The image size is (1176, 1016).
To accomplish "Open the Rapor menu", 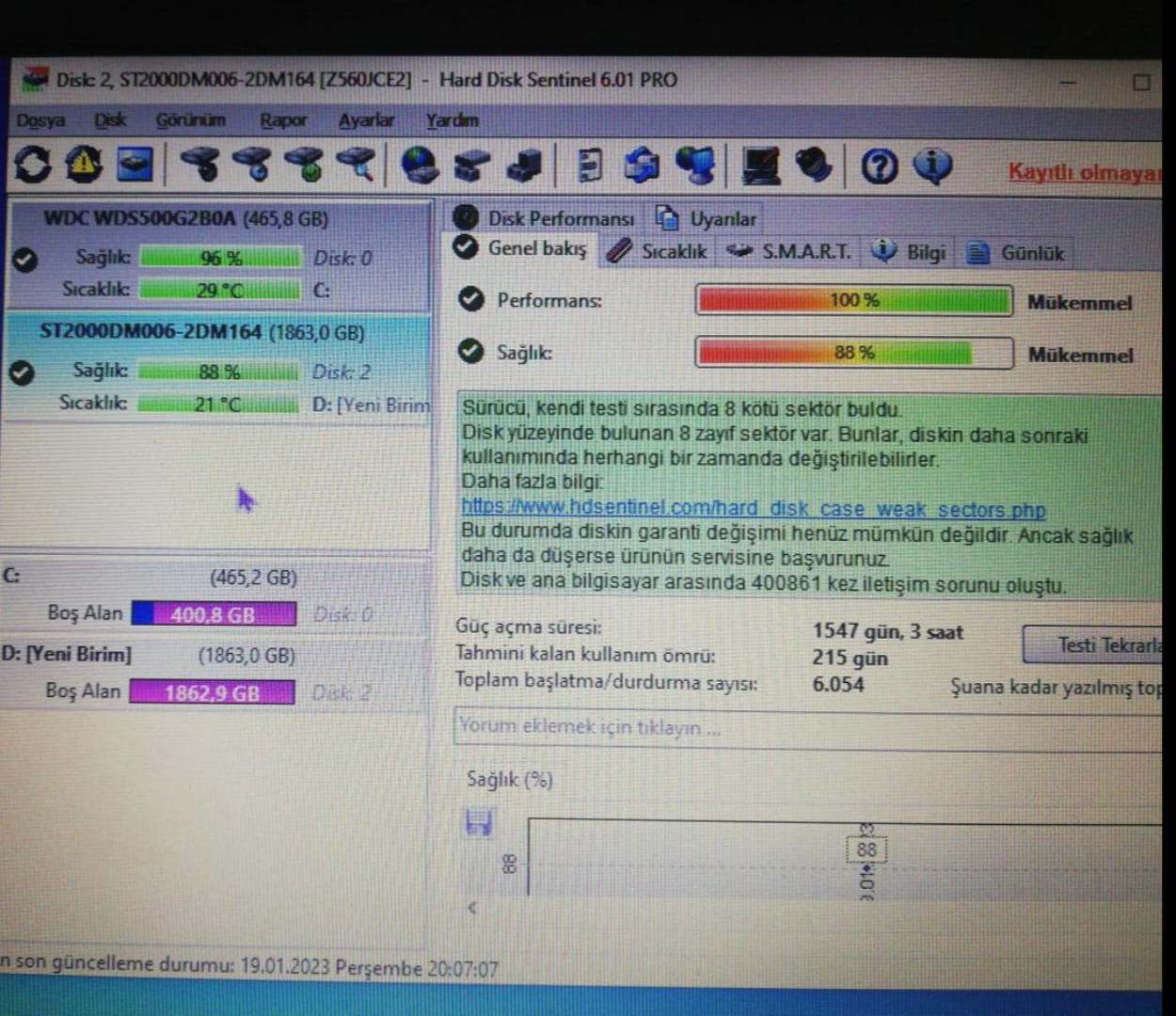I will [283, 120].
